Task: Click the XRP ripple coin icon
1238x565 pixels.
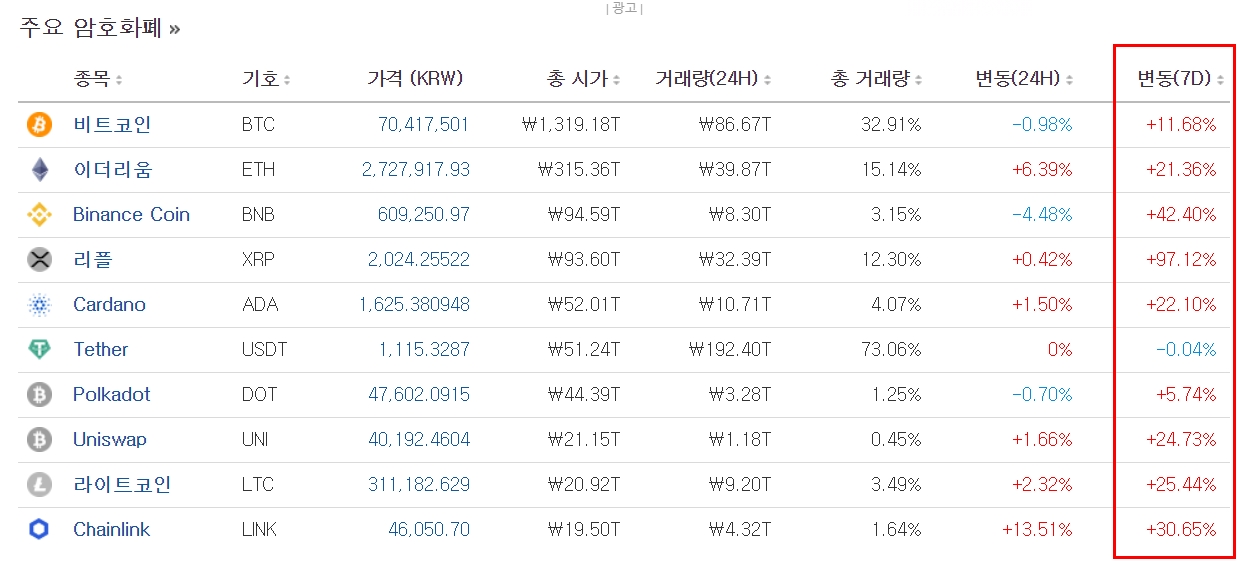Action: [x=39, y=260]
